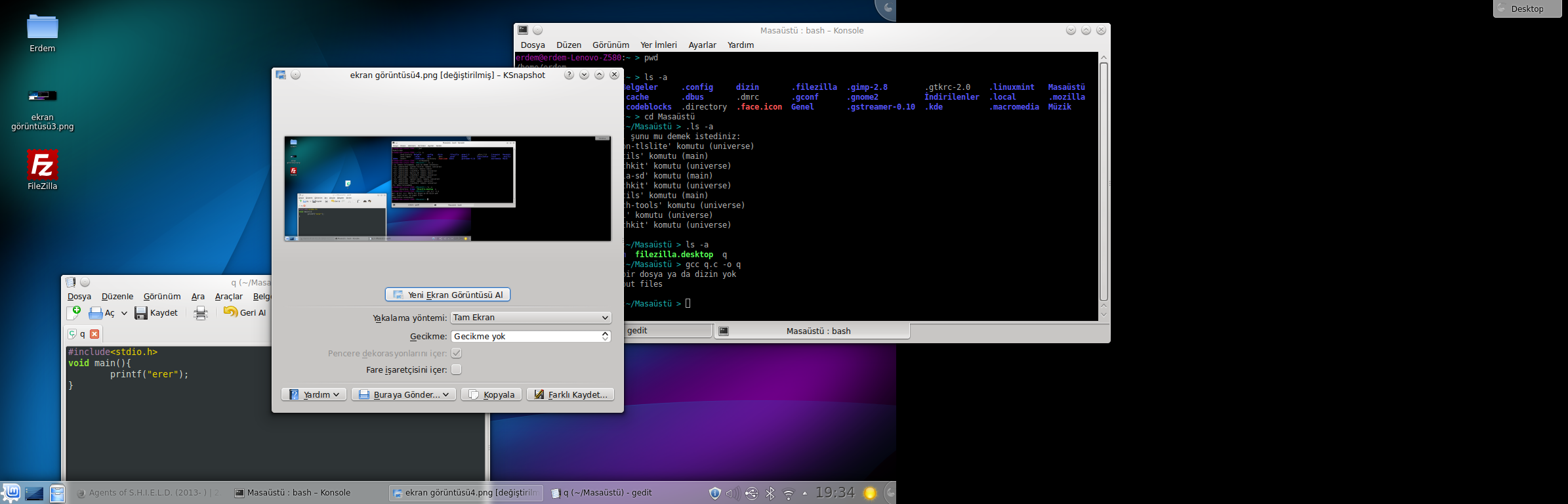Click the KSnapshot help question mark button
Viewport: 1568px width, 504px height.
point(569,75)
